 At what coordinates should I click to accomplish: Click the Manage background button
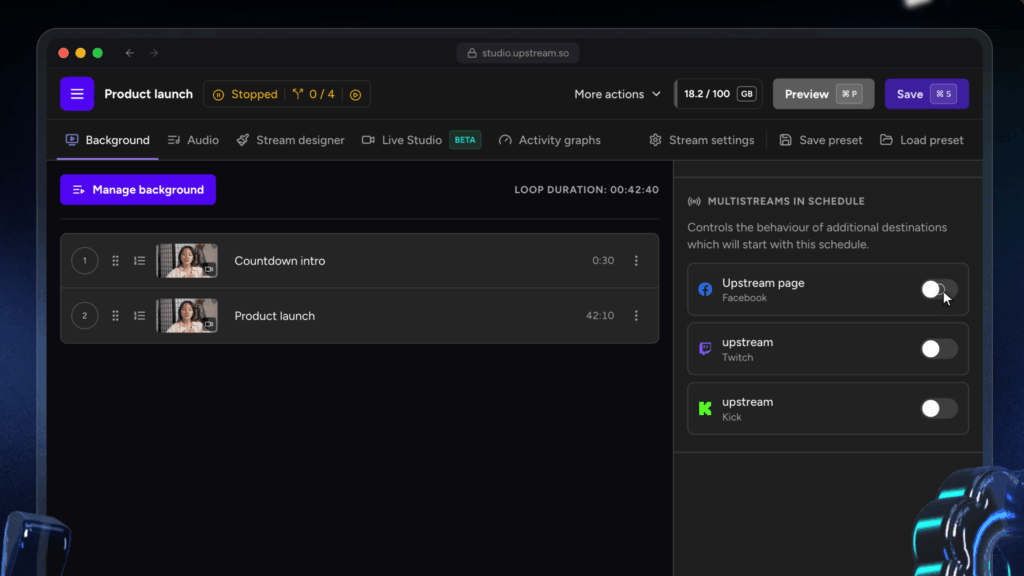tap(138, 189)
